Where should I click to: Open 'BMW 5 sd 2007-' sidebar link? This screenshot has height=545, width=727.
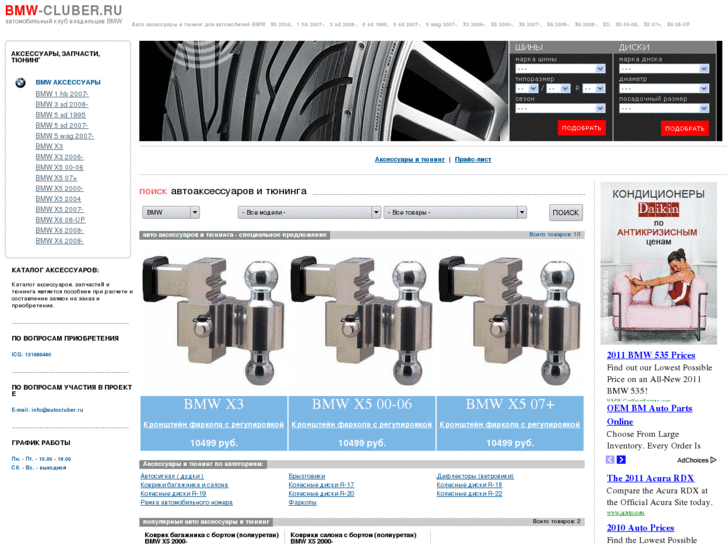tap(62, 125)
